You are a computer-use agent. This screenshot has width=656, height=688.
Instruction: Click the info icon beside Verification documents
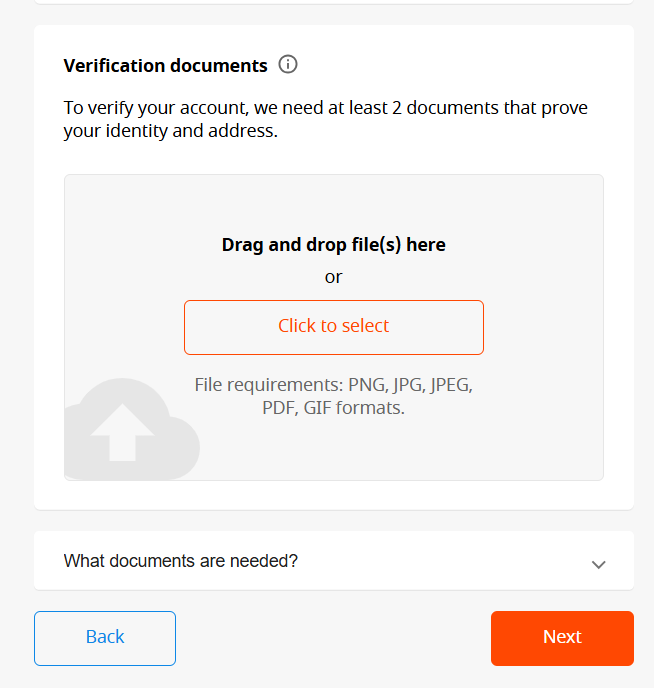point(288,65)
